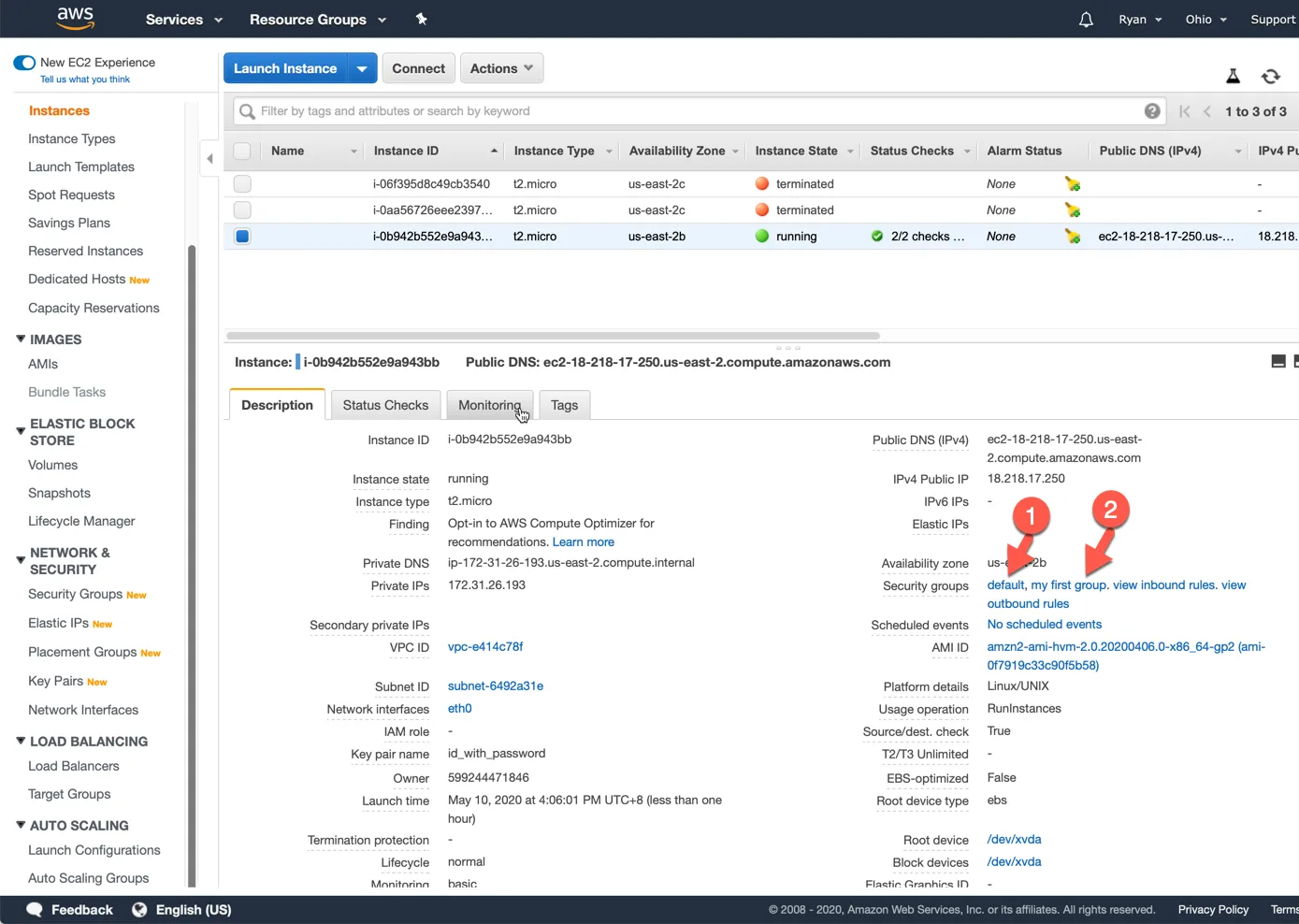1299x924 pixels.
Task: Open the view inbound rules link
Action: (1164, 585)
